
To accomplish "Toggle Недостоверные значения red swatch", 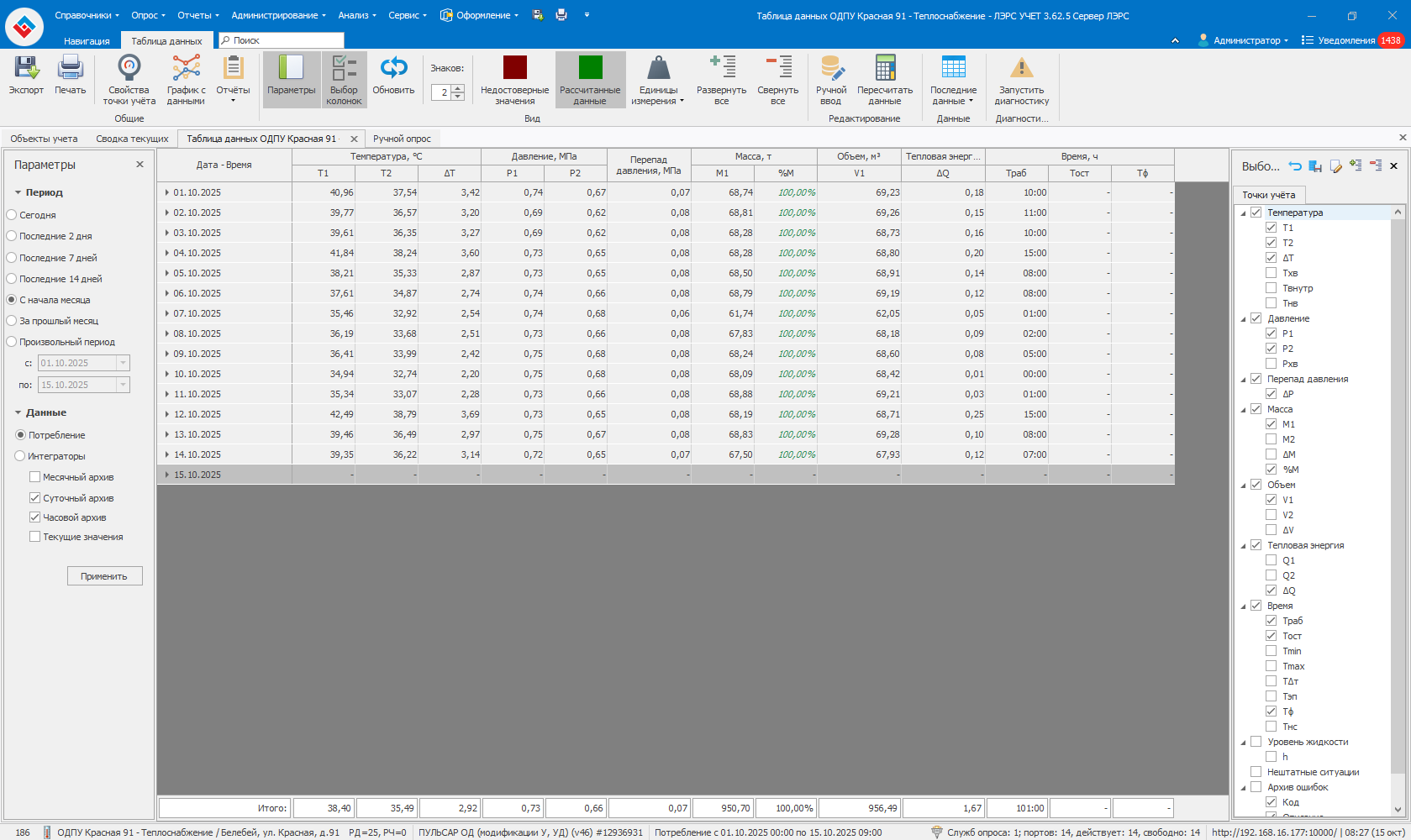I will [514, 69].
